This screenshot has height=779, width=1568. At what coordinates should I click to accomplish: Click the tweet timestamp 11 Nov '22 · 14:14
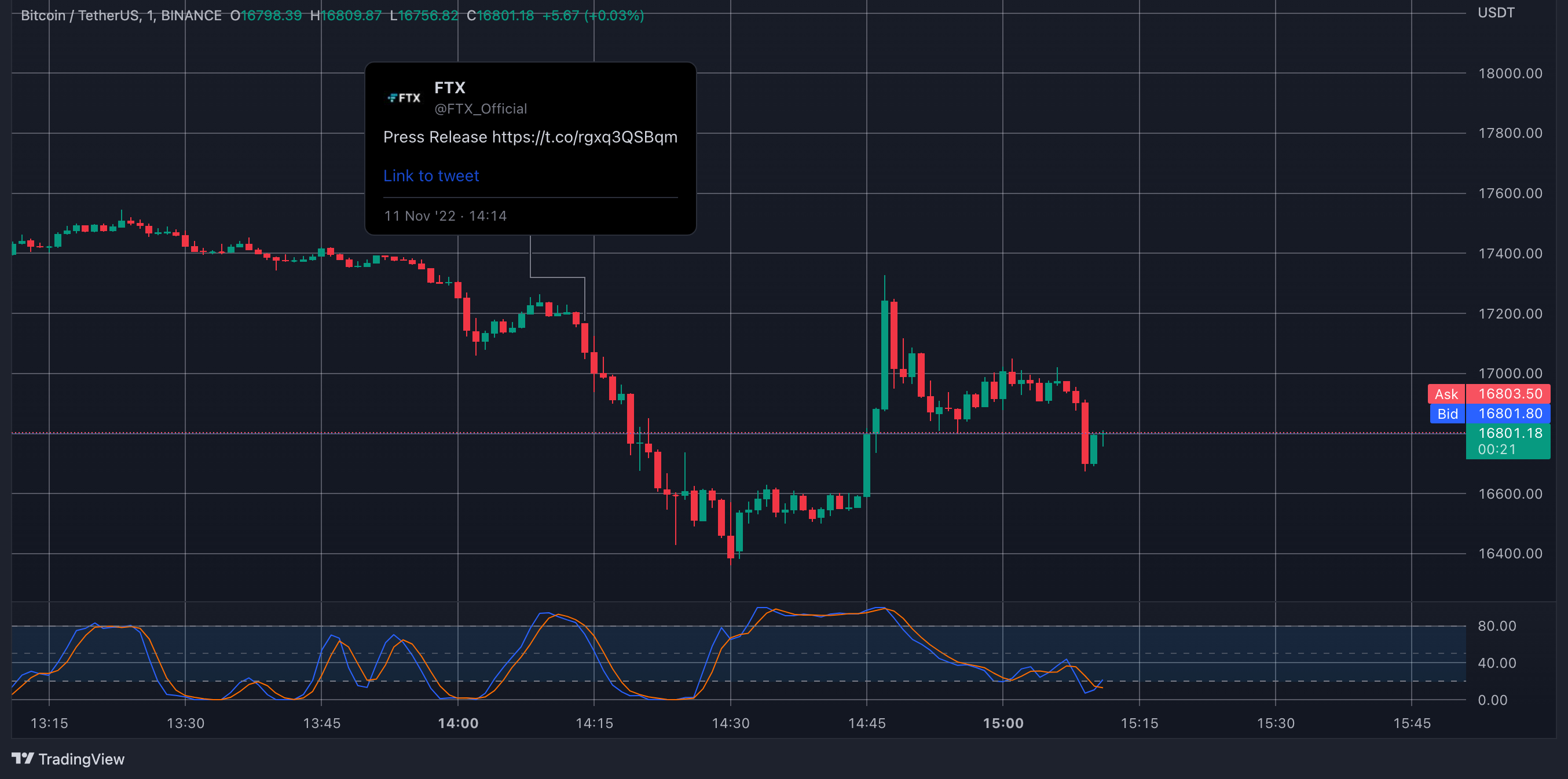tap(445, 216)
